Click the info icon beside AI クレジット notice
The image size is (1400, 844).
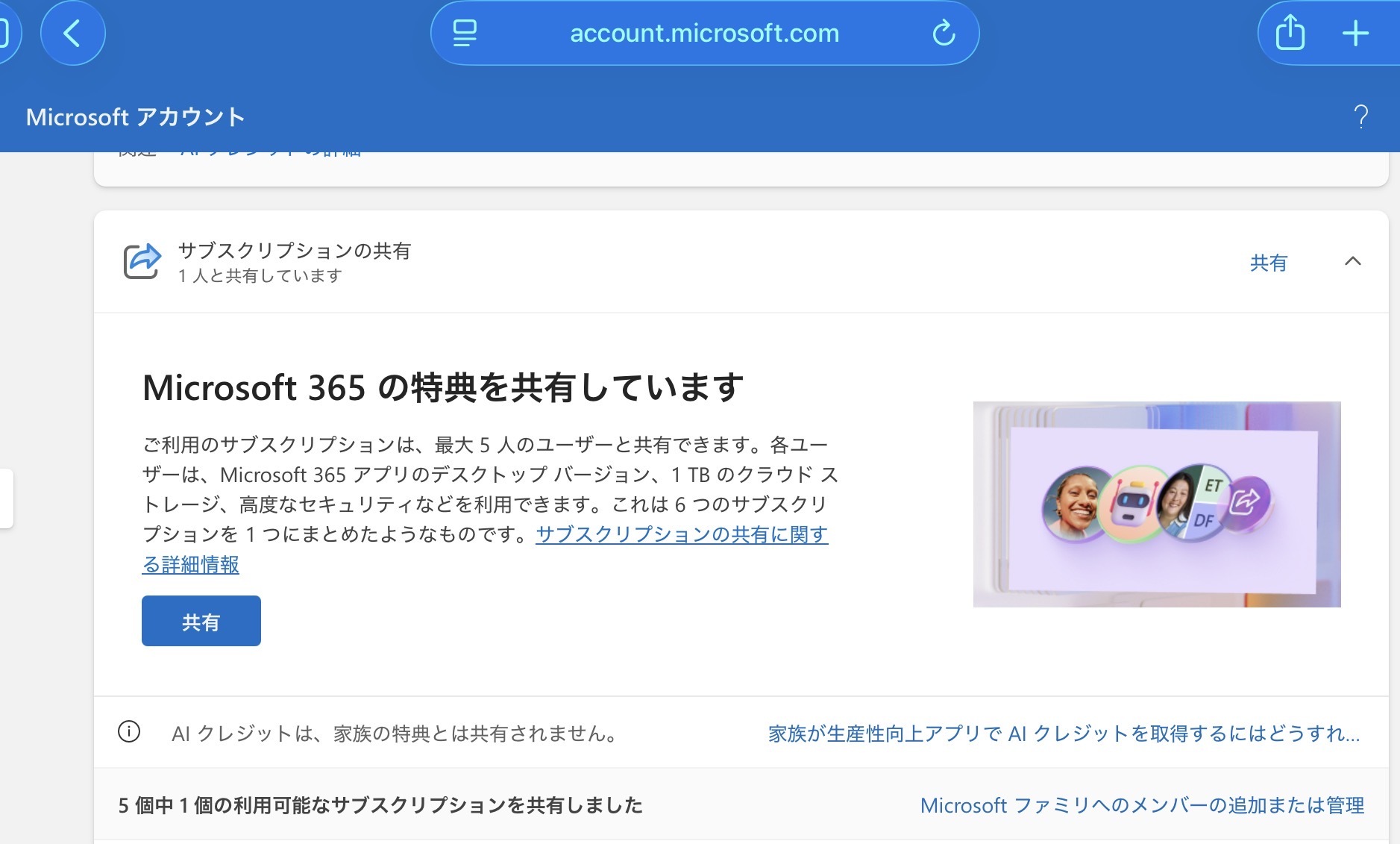129,732
